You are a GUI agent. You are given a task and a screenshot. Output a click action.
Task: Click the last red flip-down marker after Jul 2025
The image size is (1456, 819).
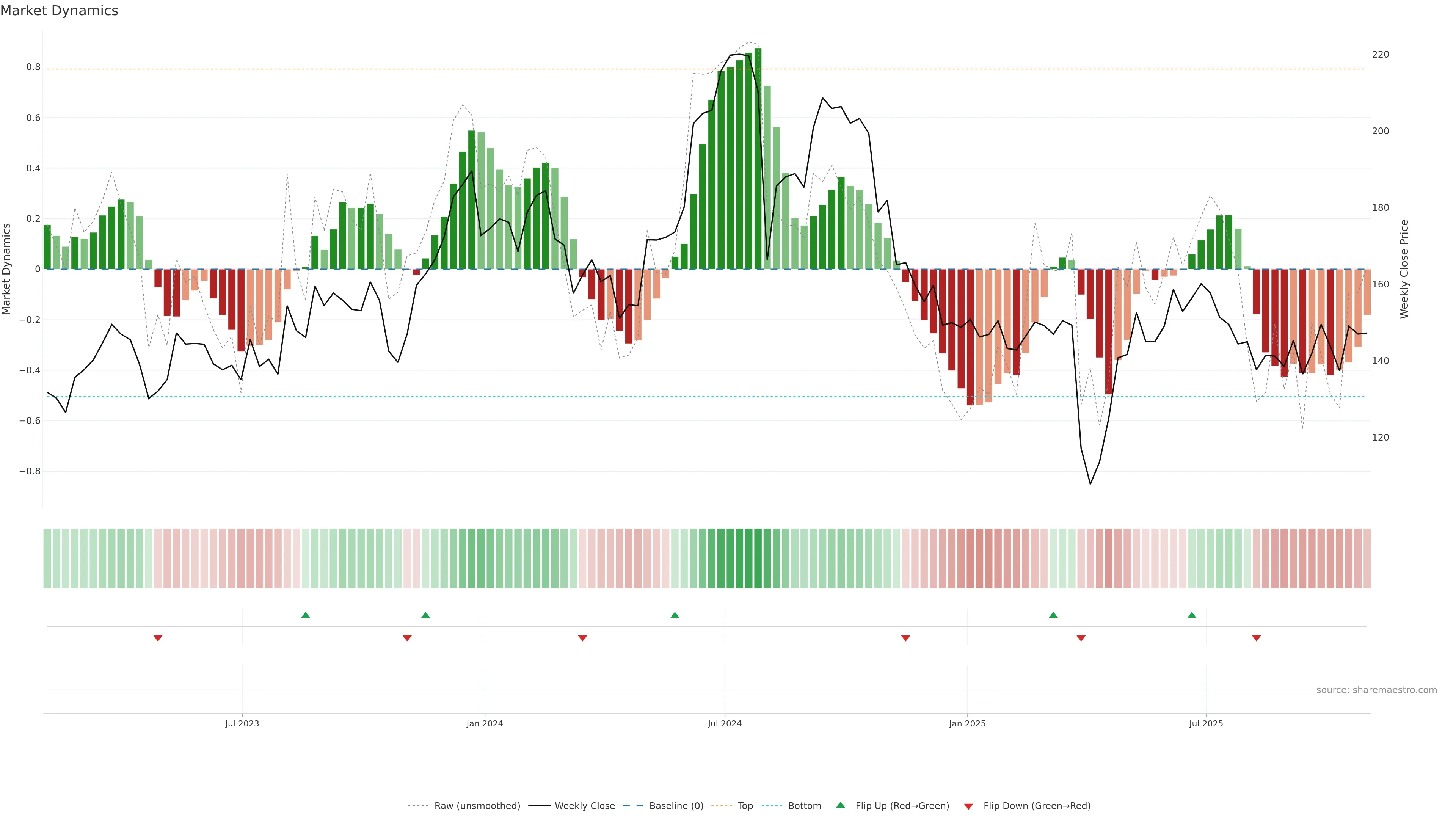coord(1257,638)
